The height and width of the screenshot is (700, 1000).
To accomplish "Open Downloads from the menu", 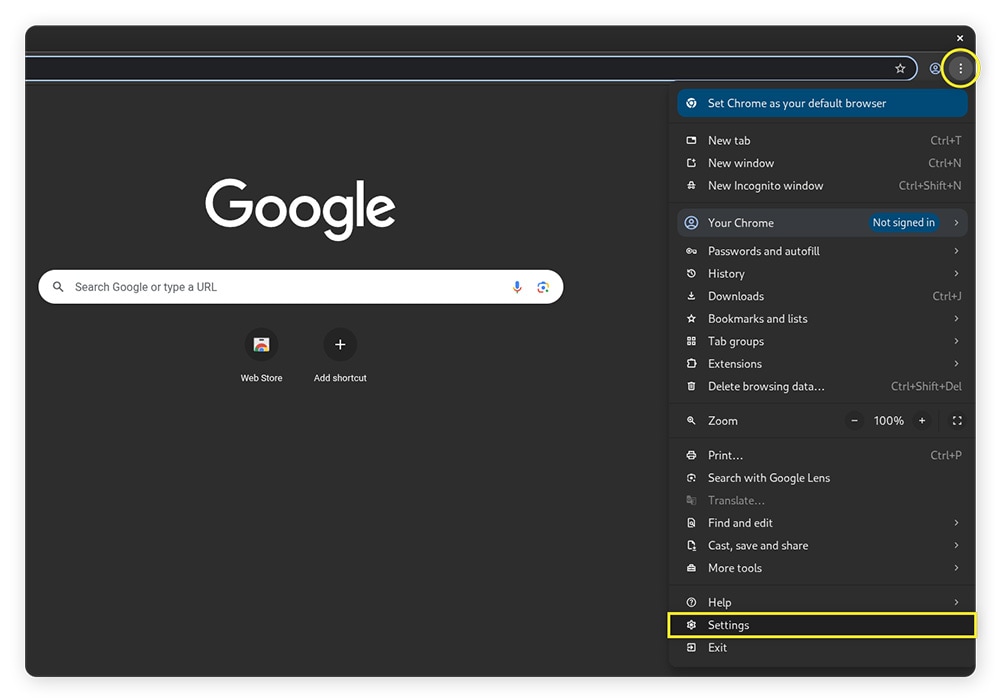I will 822,296.
